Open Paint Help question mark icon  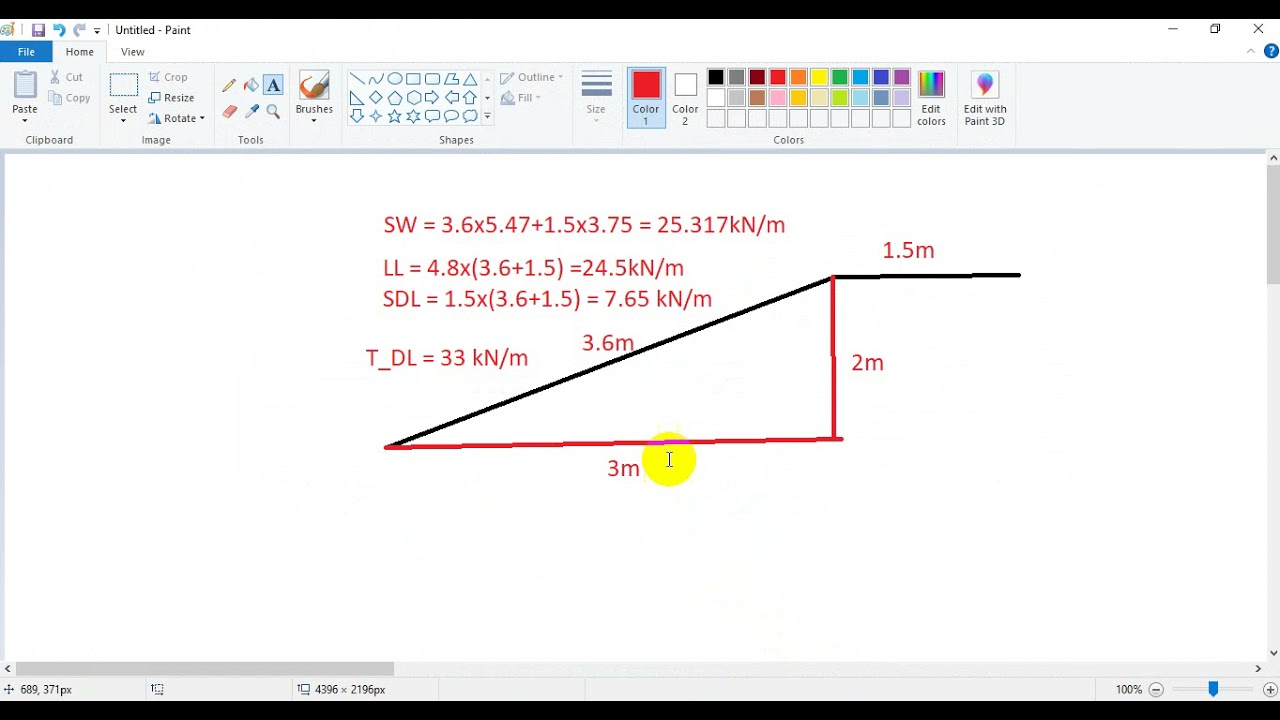pyautogui.click(x=1271, y=52)
